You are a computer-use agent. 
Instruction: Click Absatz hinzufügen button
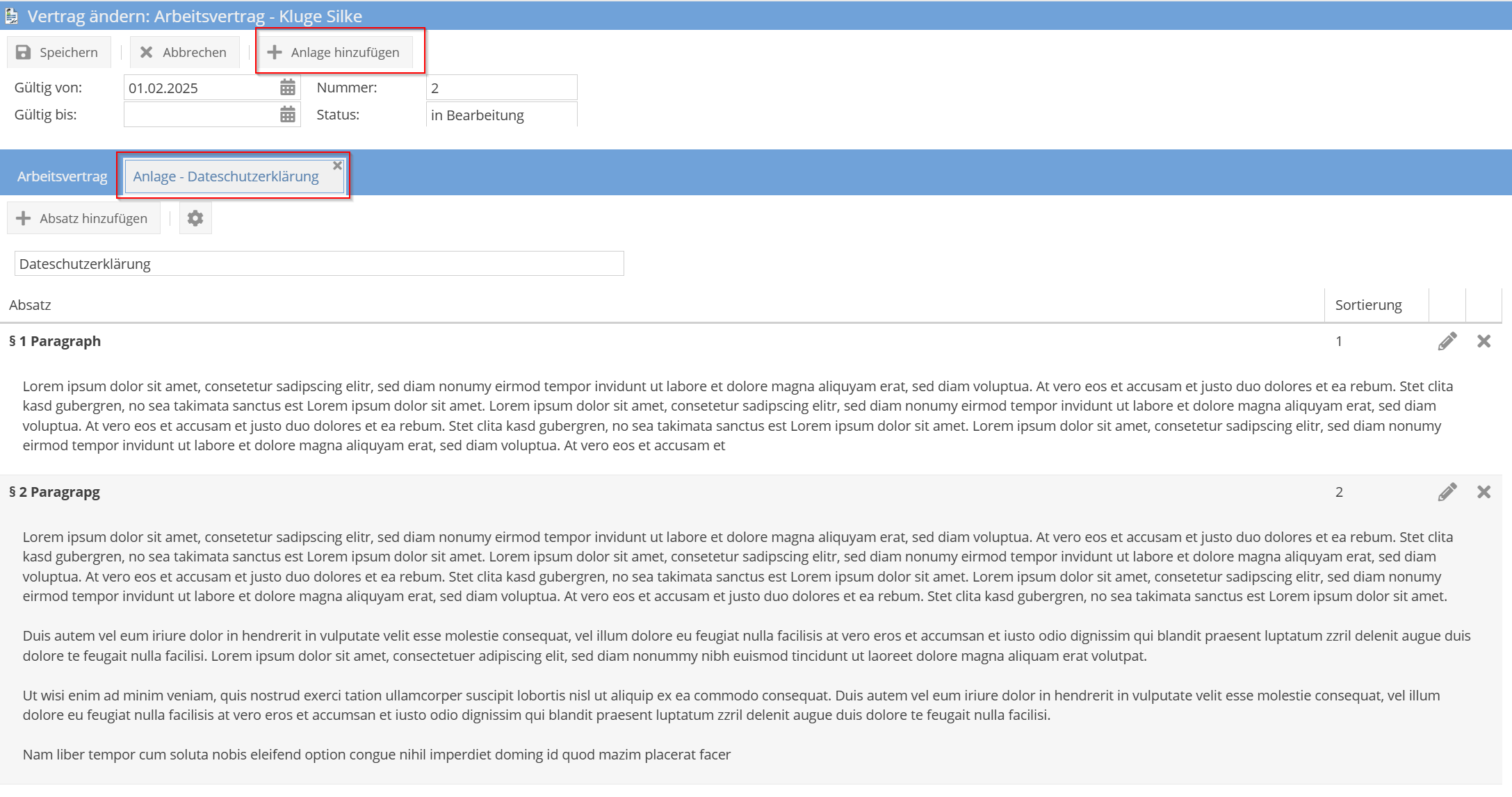coord(83,218)
